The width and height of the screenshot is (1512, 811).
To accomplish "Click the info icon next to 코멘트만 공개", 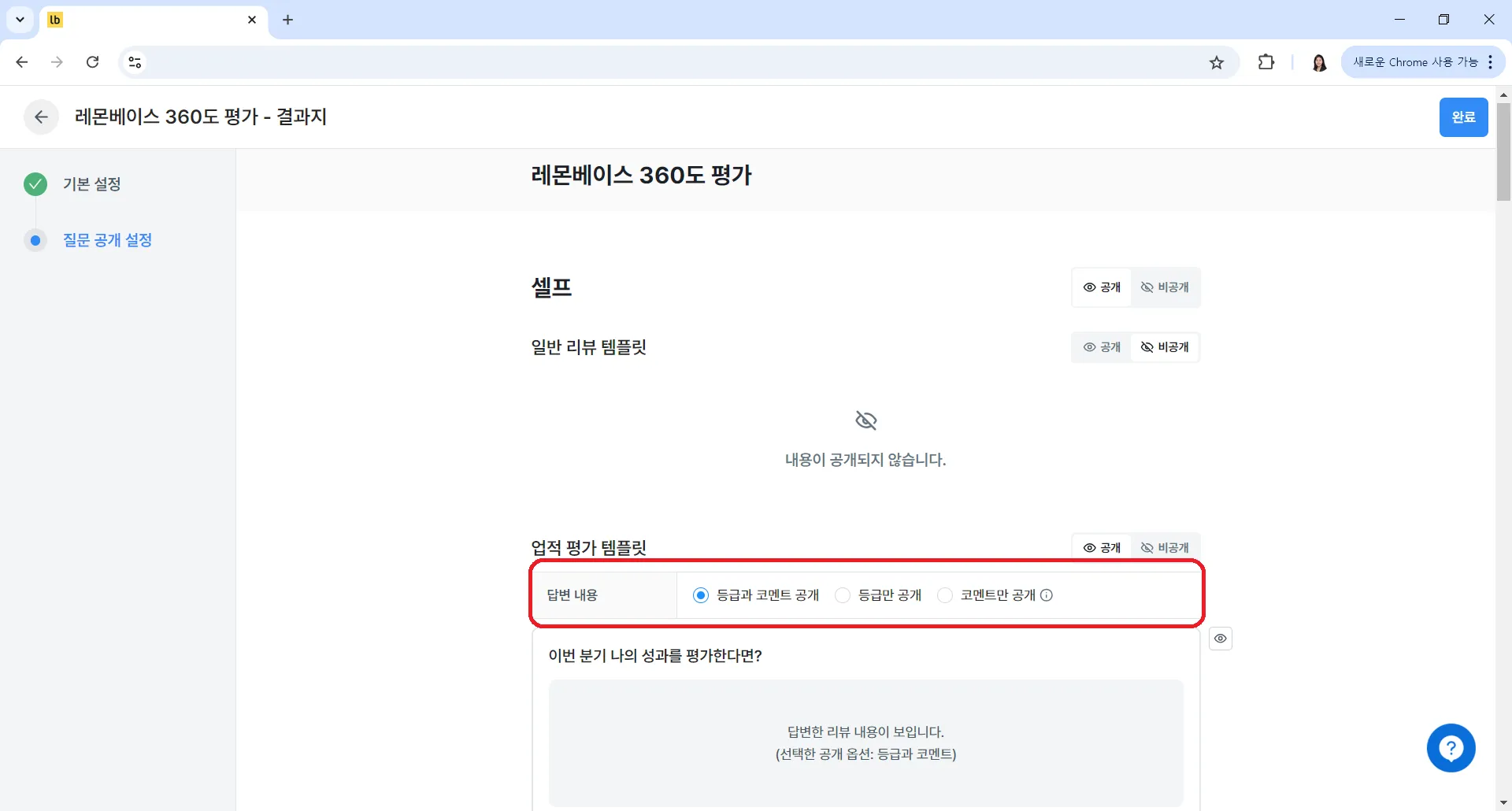I will [1047, 595].
